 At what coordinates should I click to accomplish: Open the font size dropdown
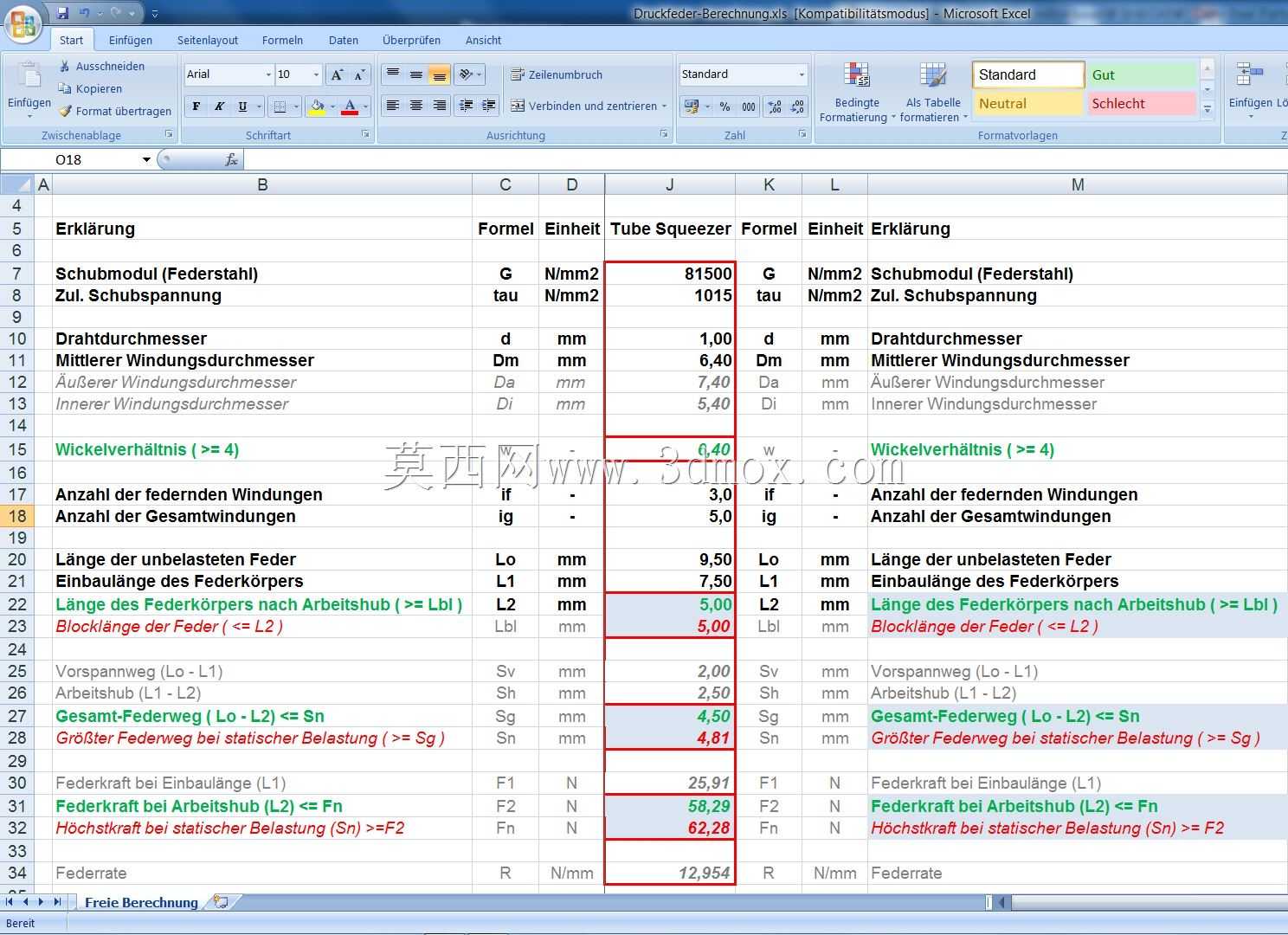pyautogui.click(x=317, y=74)
